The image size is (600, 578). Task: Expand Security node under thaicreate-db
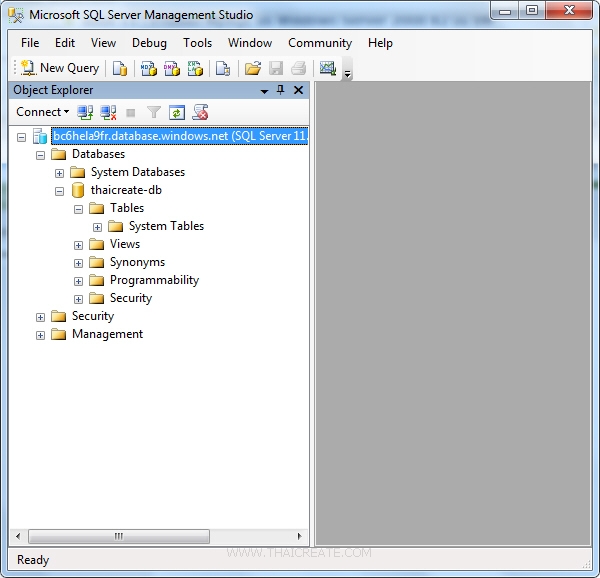tap(78, 299)
